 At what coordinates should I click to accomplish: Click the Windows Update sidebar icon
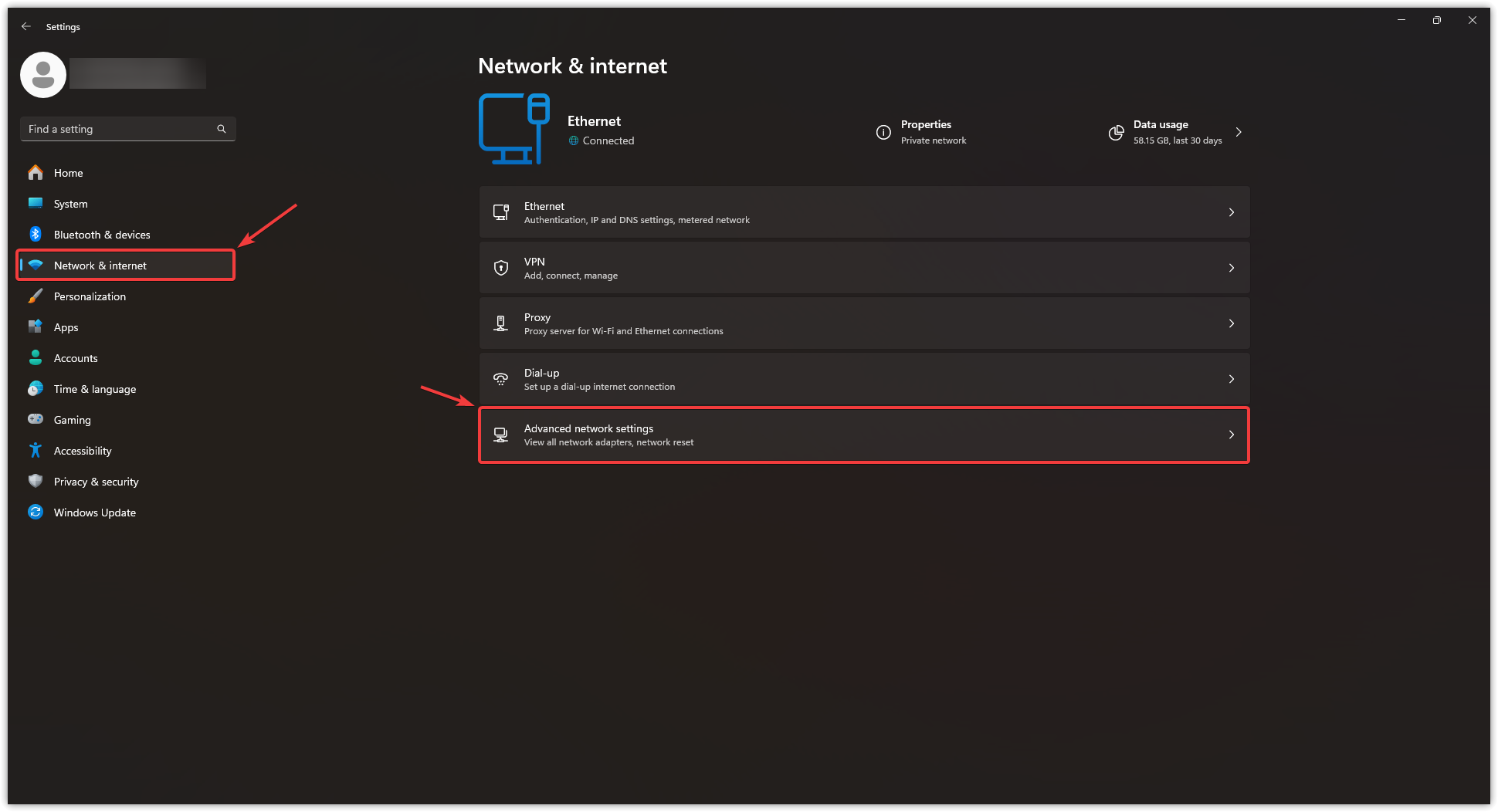[x=36, y=512]
